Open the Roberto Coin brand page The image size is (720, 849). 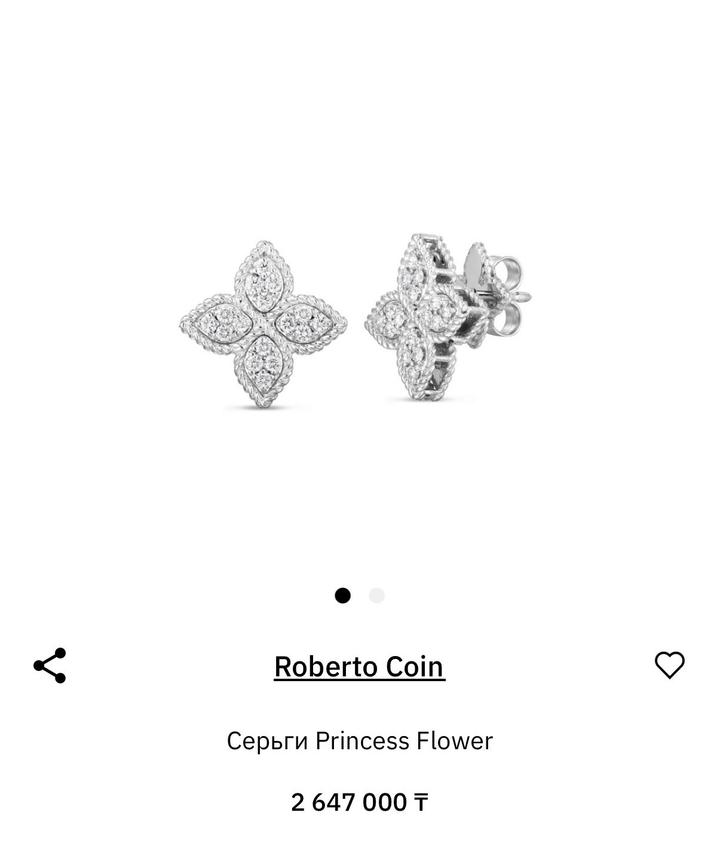tap(359, 667)
